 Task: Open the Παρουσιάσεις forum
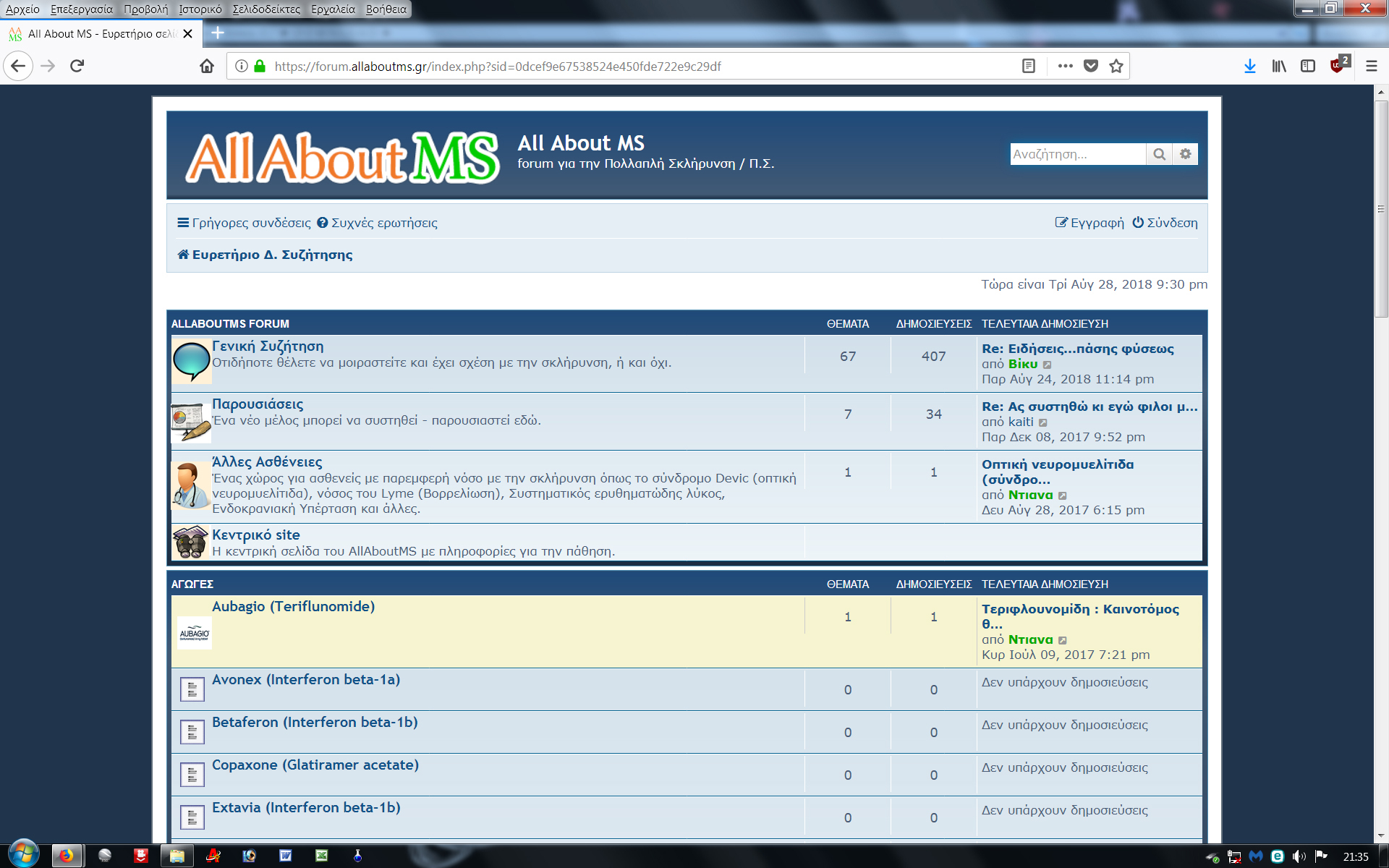click(x=258, y=404)
